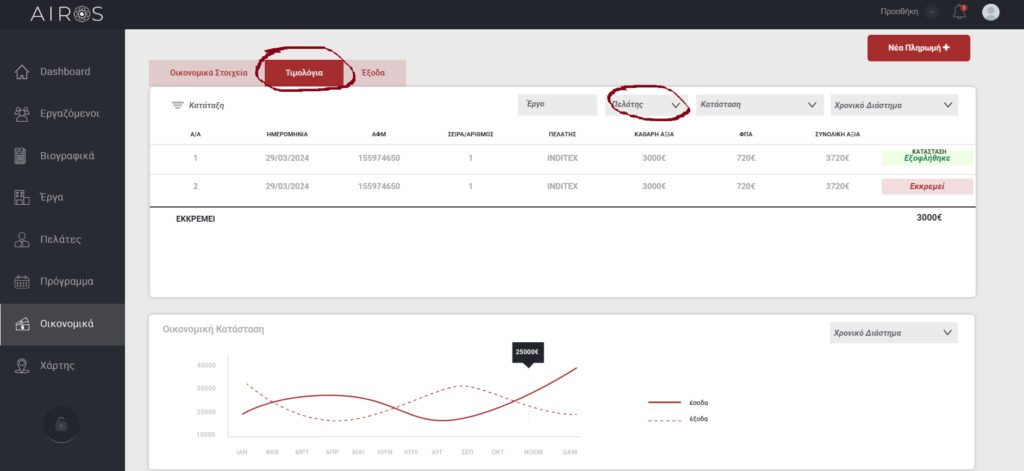
Task: Open the Κατάσταση filter dropdown
Action: click(x=759, y=104)
